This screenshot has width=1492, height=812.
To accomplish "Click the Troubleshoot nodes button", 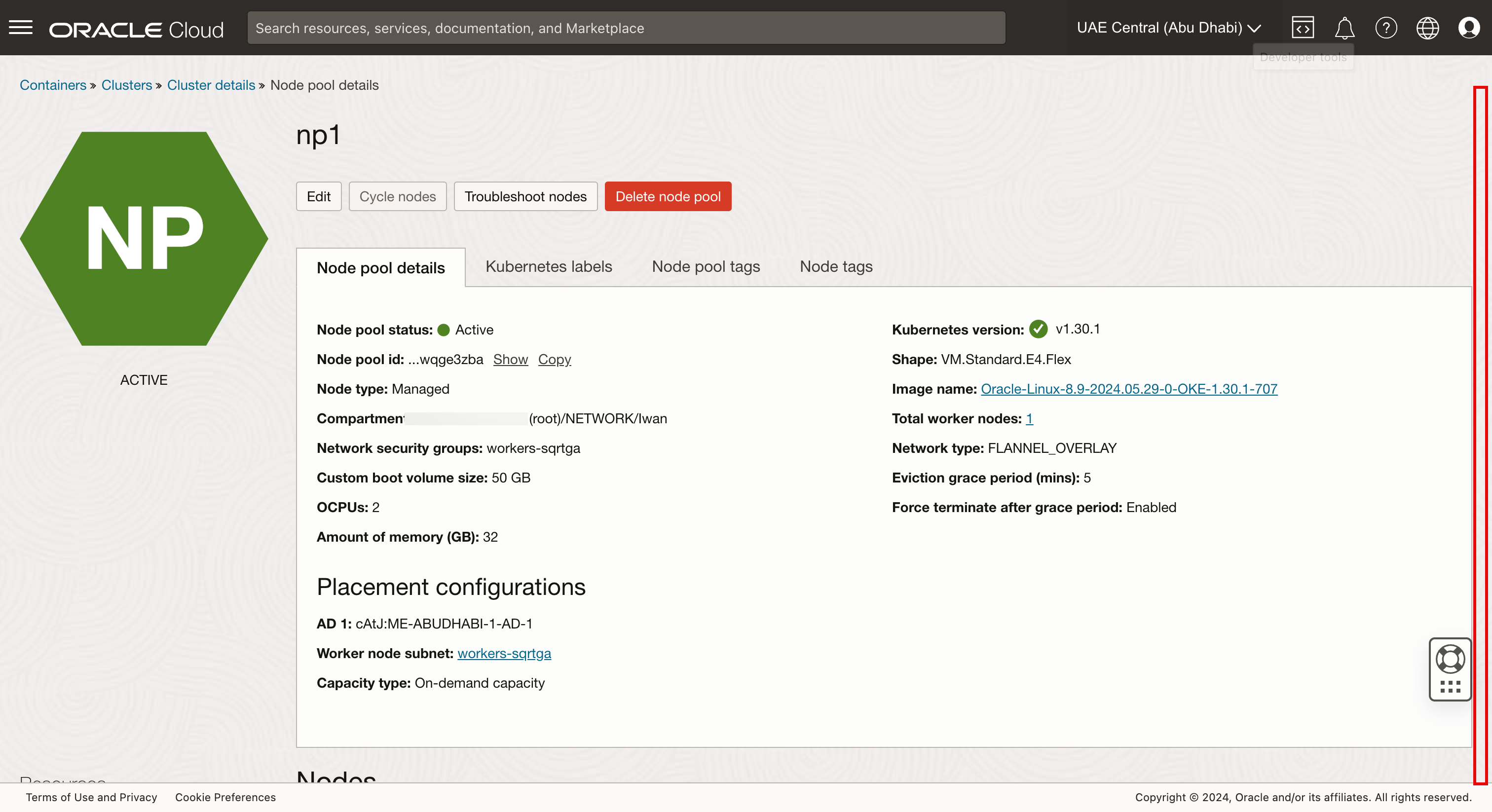I will 525,196.
